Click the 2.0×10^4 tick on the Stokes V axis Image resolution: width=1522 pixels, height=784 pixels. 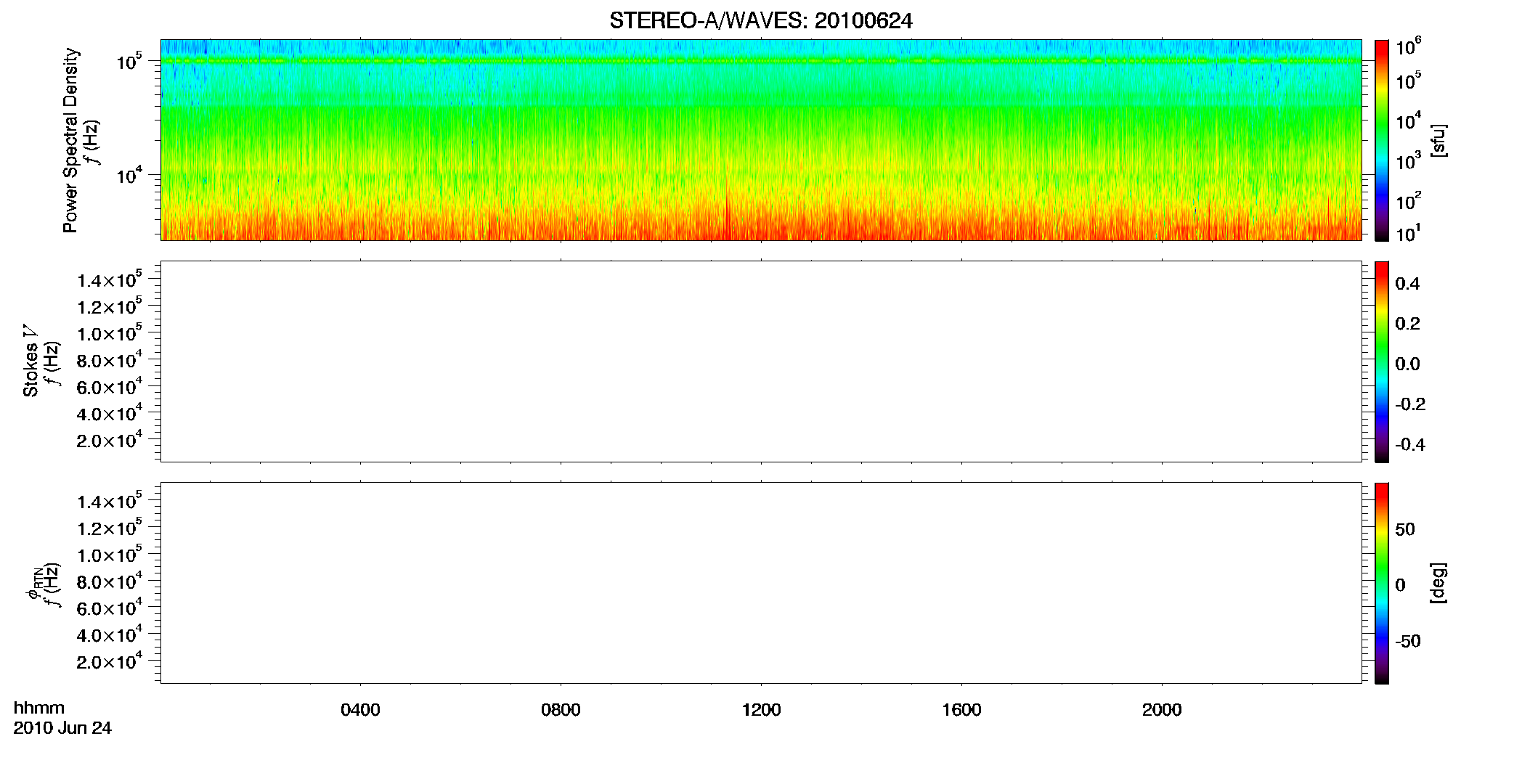pos(110,439)
